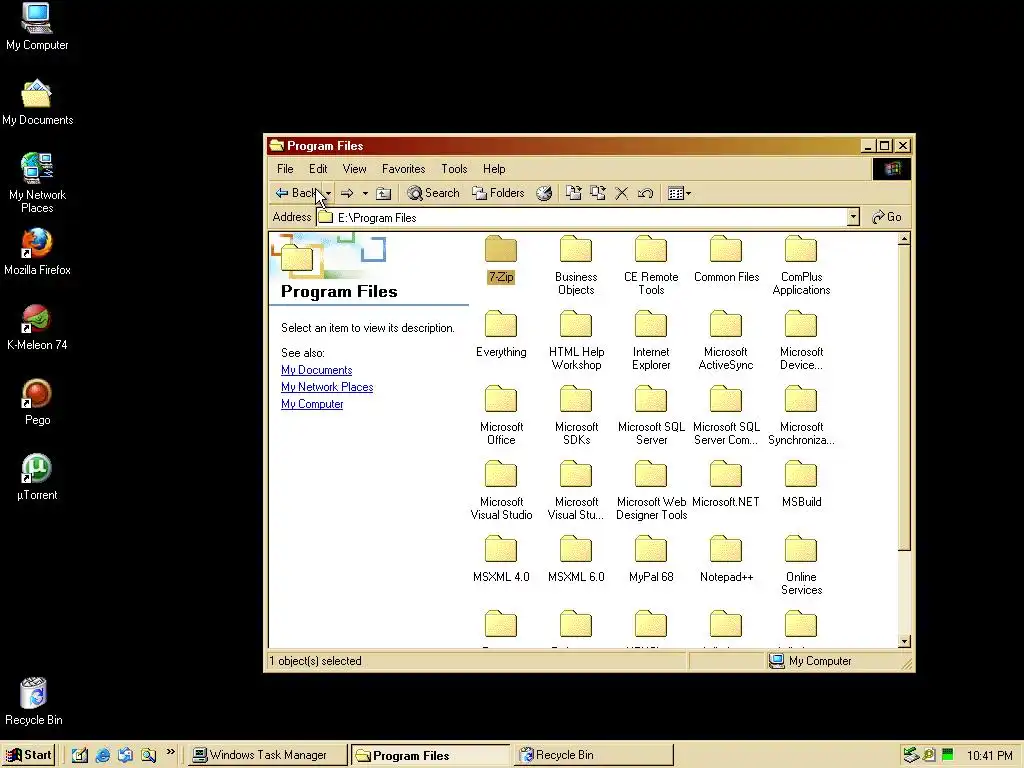Select the Microsoft Web Designer Tools folder
The height and width of the screenshot is (768, 1024).
point(651,490)
